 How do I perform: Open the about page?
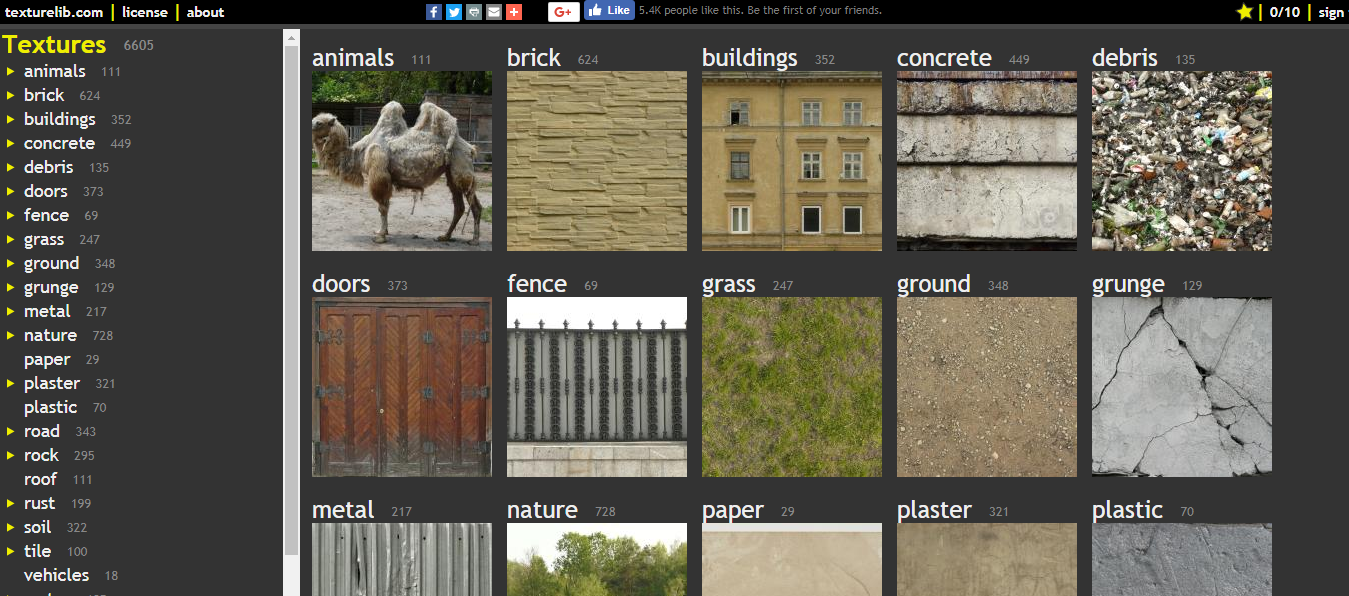coord(205,12)
